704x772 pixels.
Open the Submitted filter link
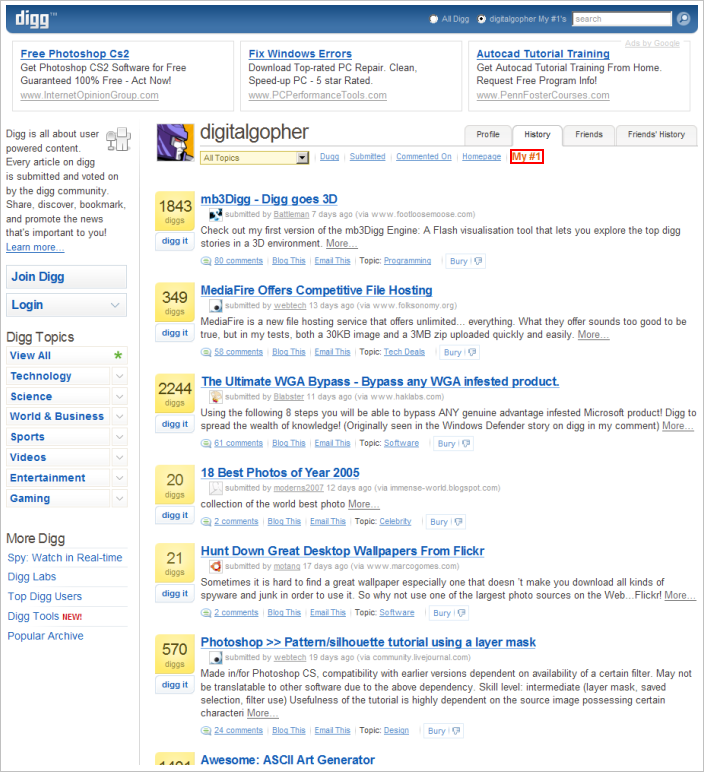[x=367, y=157]
